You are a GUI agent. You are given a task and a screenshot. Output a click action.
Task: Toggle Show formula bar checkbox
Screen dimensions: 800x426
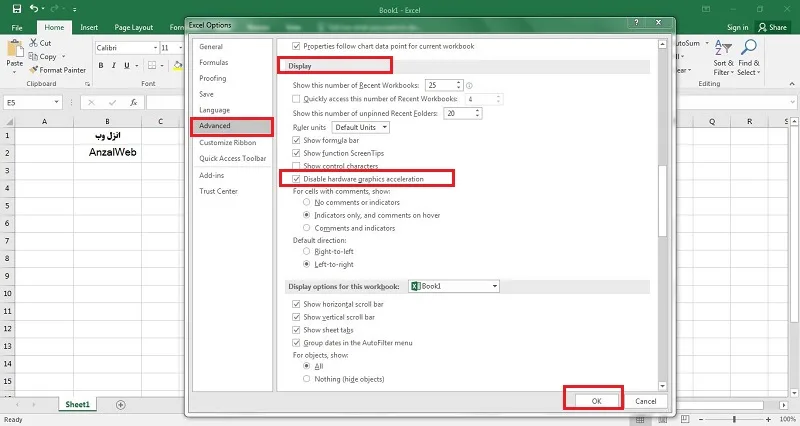click(x=296, y=140)
